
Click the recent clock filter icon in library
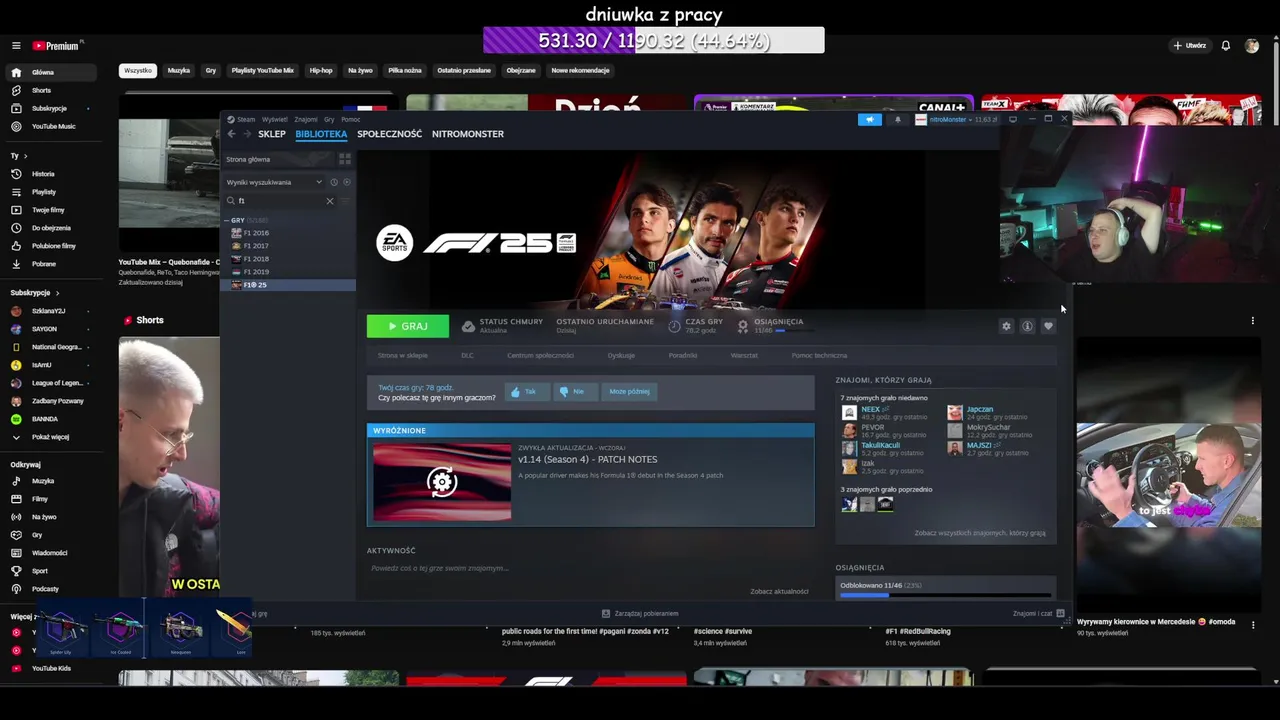tap(334, 182)
